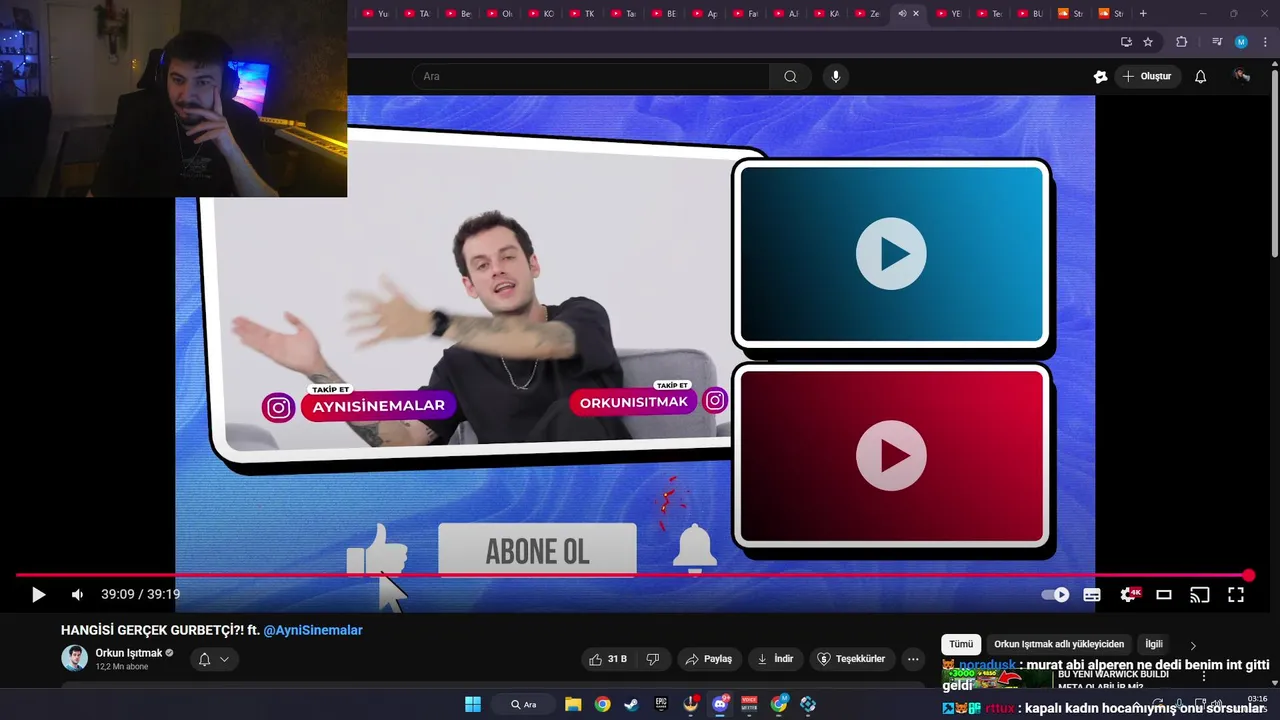Show more filter chips with the arrow
Image resolution: width=1280 pixels, height=720 pixels.
pos(1192,645)
